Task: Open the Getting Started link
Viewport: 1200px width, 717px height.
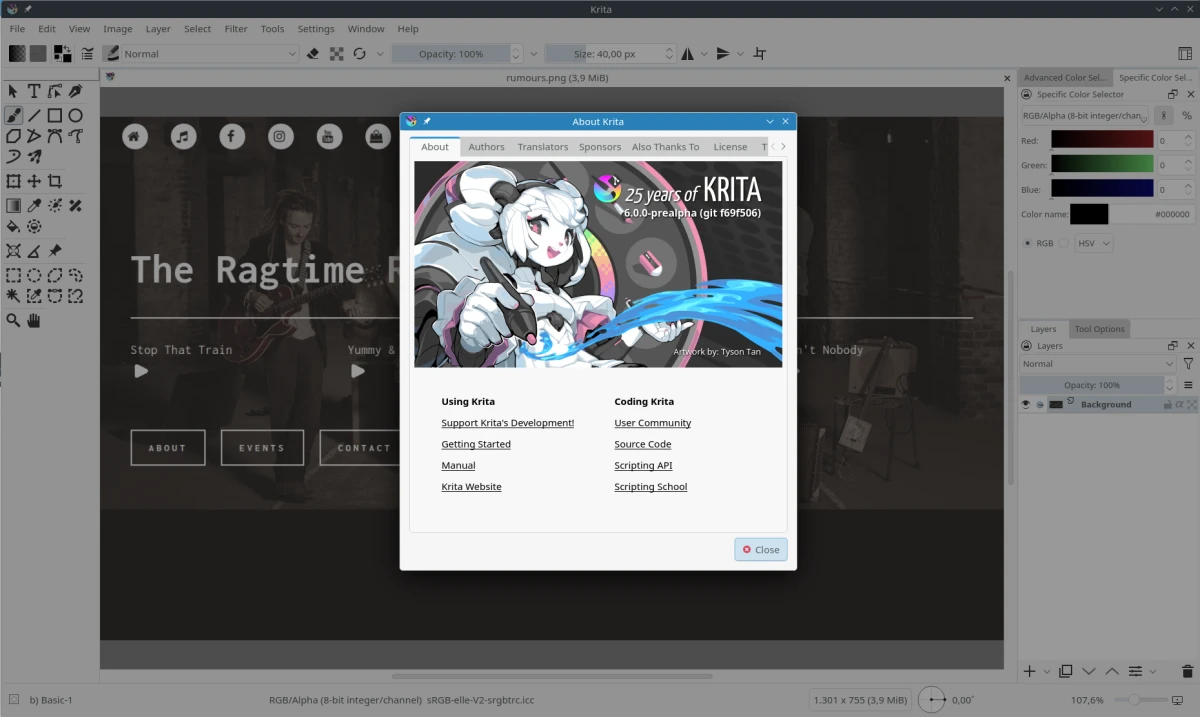Action: click(476, 444)
